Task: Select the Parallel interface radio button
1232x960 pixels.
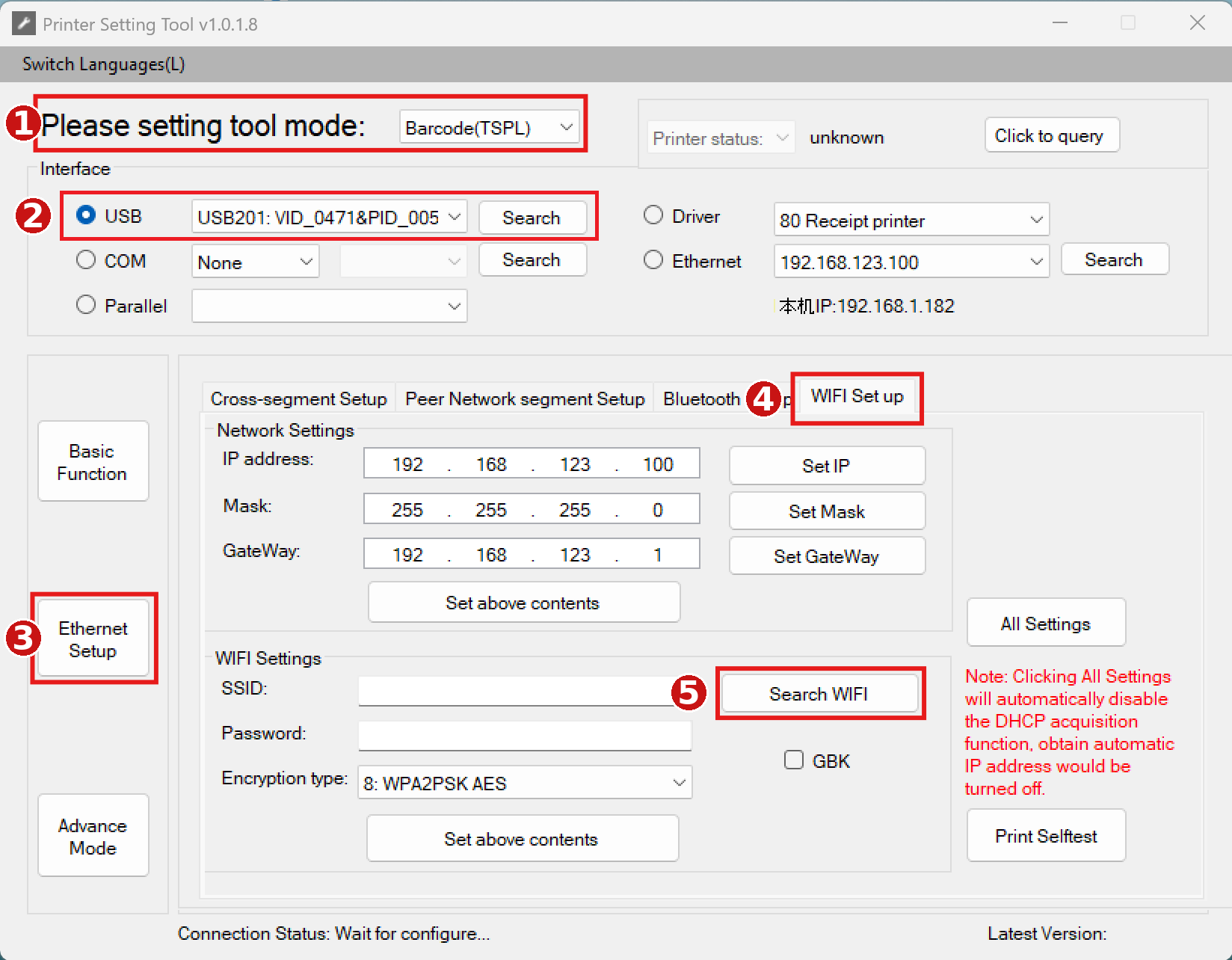Action: [x=86, y=305]
